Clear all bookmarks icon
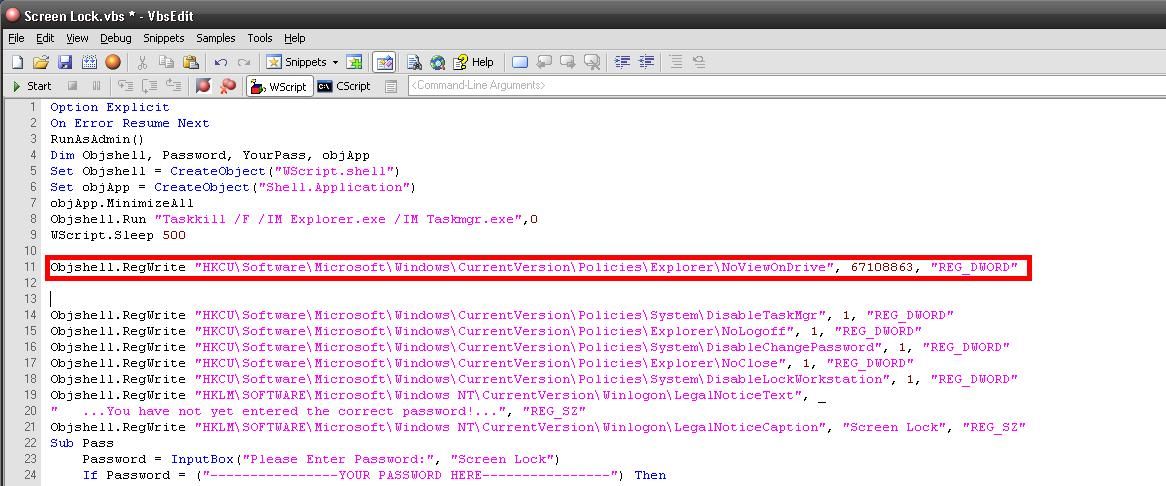The height and width of the screenshot is (486, 1166). (x=593, y=62)
